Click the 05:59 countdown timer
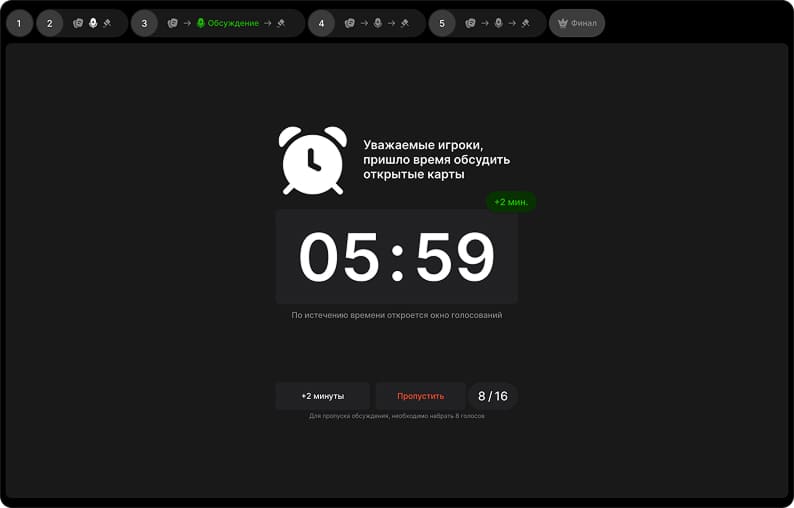This screenshot has width=794, height=508. point(396,257)
